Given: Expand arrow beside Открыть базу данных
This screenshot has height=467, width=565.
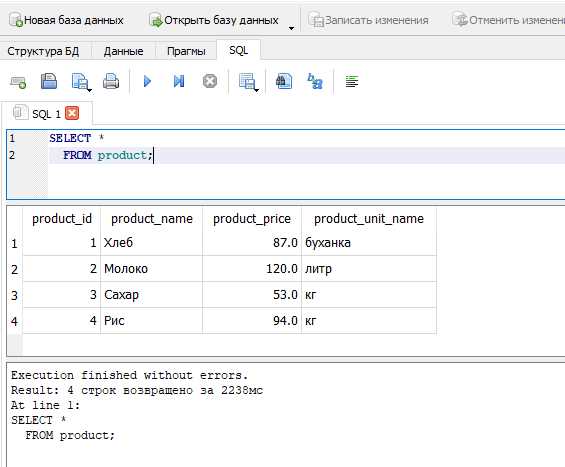Looking at the screenshot, I should pyautogui.click(x=292, y=28).
